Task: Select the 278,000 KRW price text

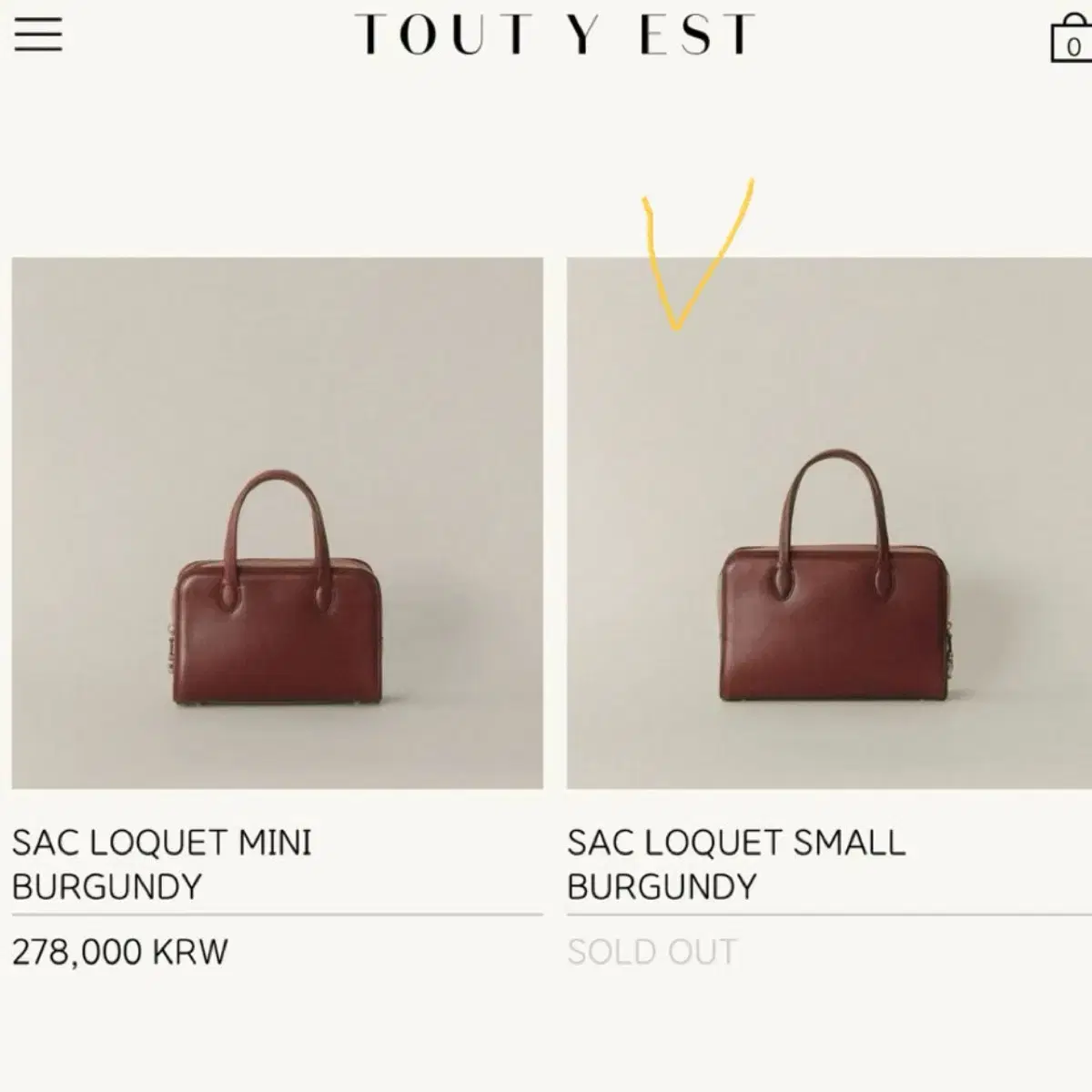Action: coord(118,952)
